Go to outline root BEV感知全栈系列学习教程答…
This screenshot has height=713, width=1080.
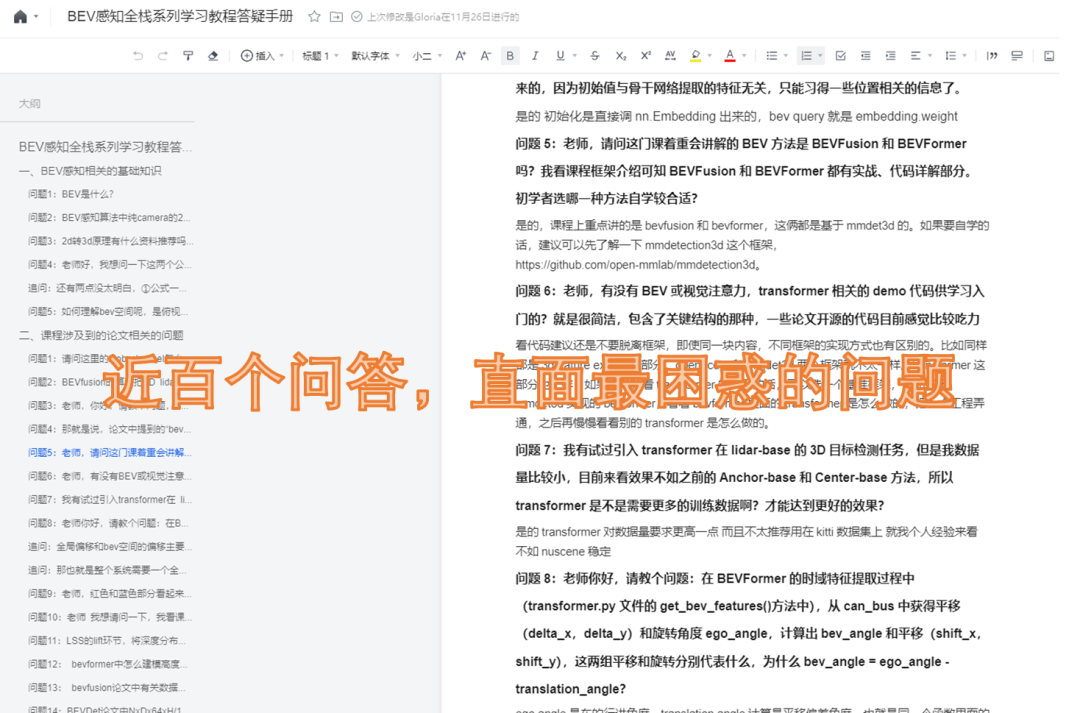[105, 147]
